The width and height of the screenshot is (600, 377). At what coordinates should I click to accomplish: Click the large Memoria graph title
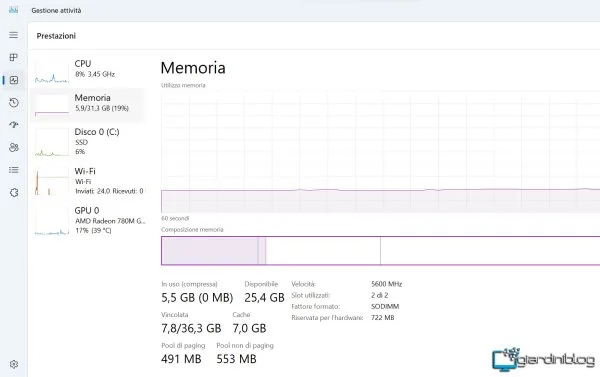click(193, 68)
